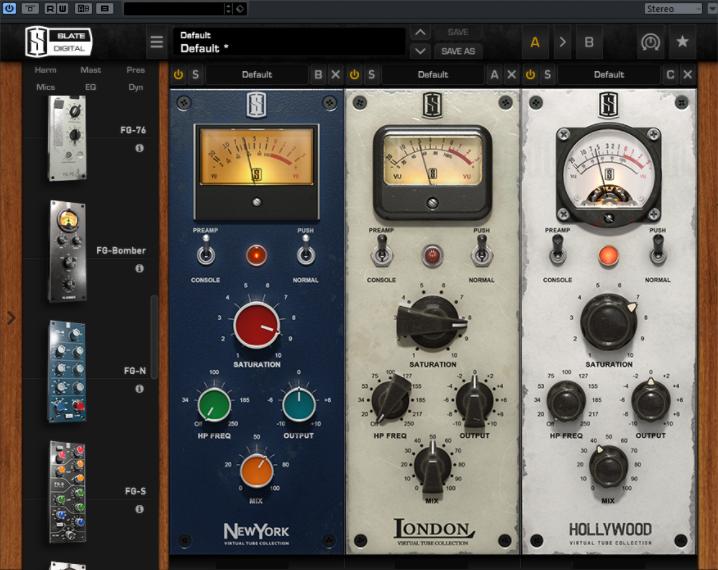
Task: Solo the New York module
Action: coord(196,75)
